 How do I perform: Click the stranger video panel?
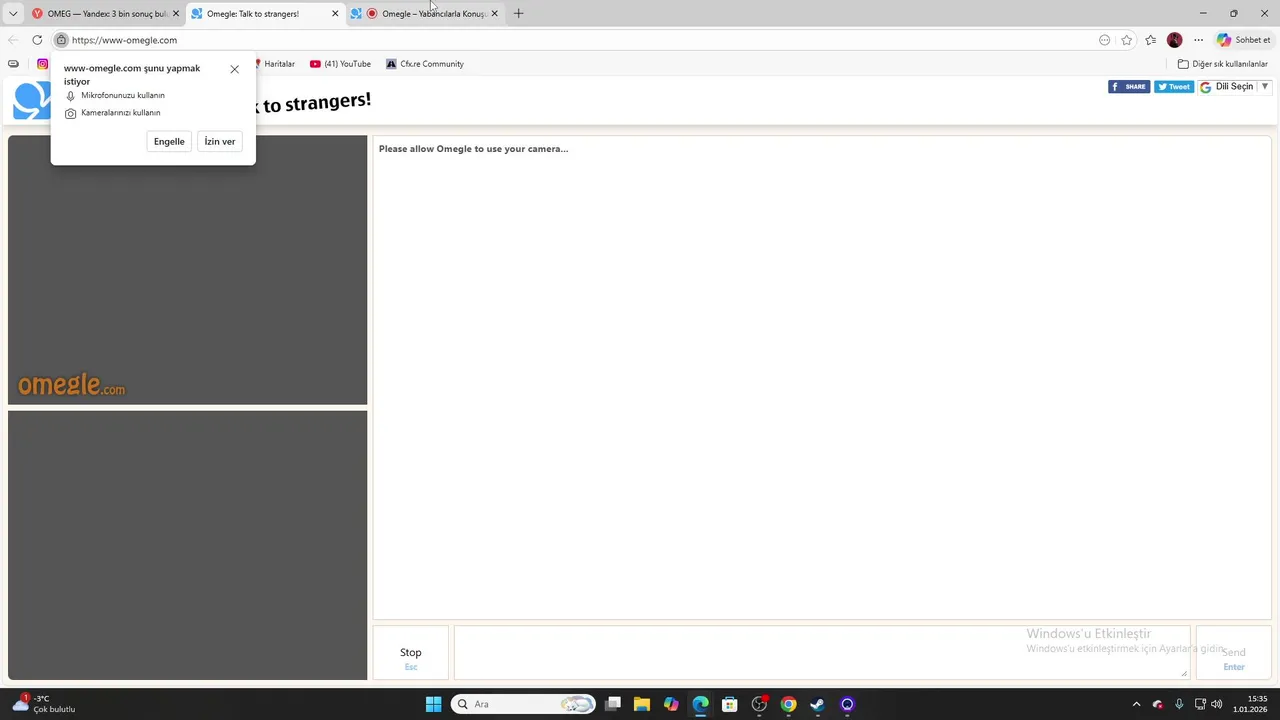coord(188,270)
